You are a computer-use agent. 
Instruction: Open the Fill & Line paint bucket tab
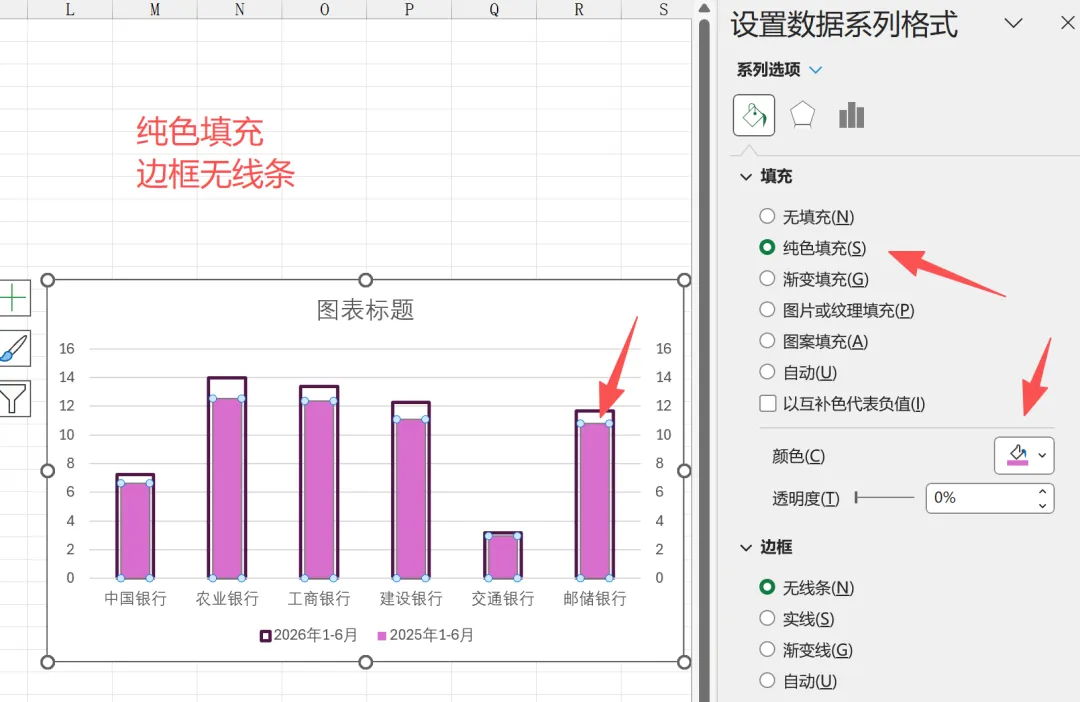coord(754,115)
